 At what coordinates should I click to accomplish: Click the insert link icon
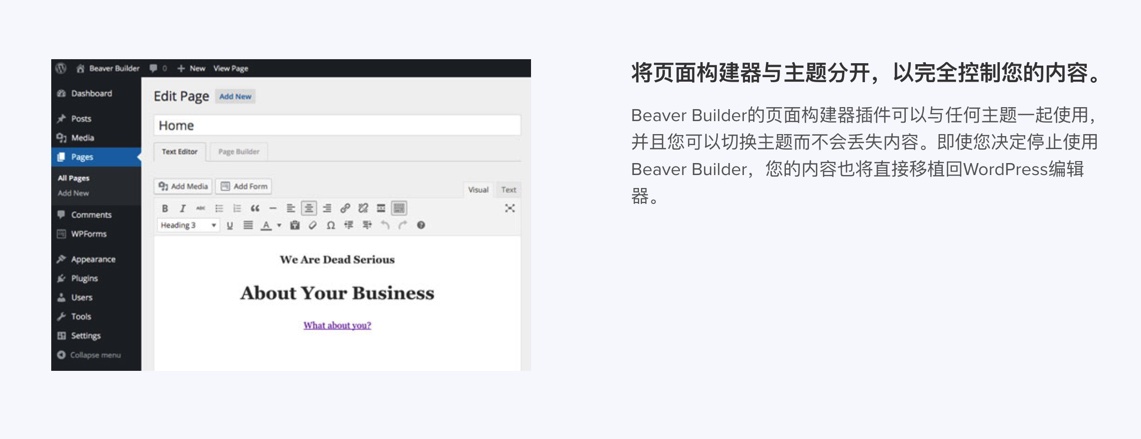click(345, 208)
